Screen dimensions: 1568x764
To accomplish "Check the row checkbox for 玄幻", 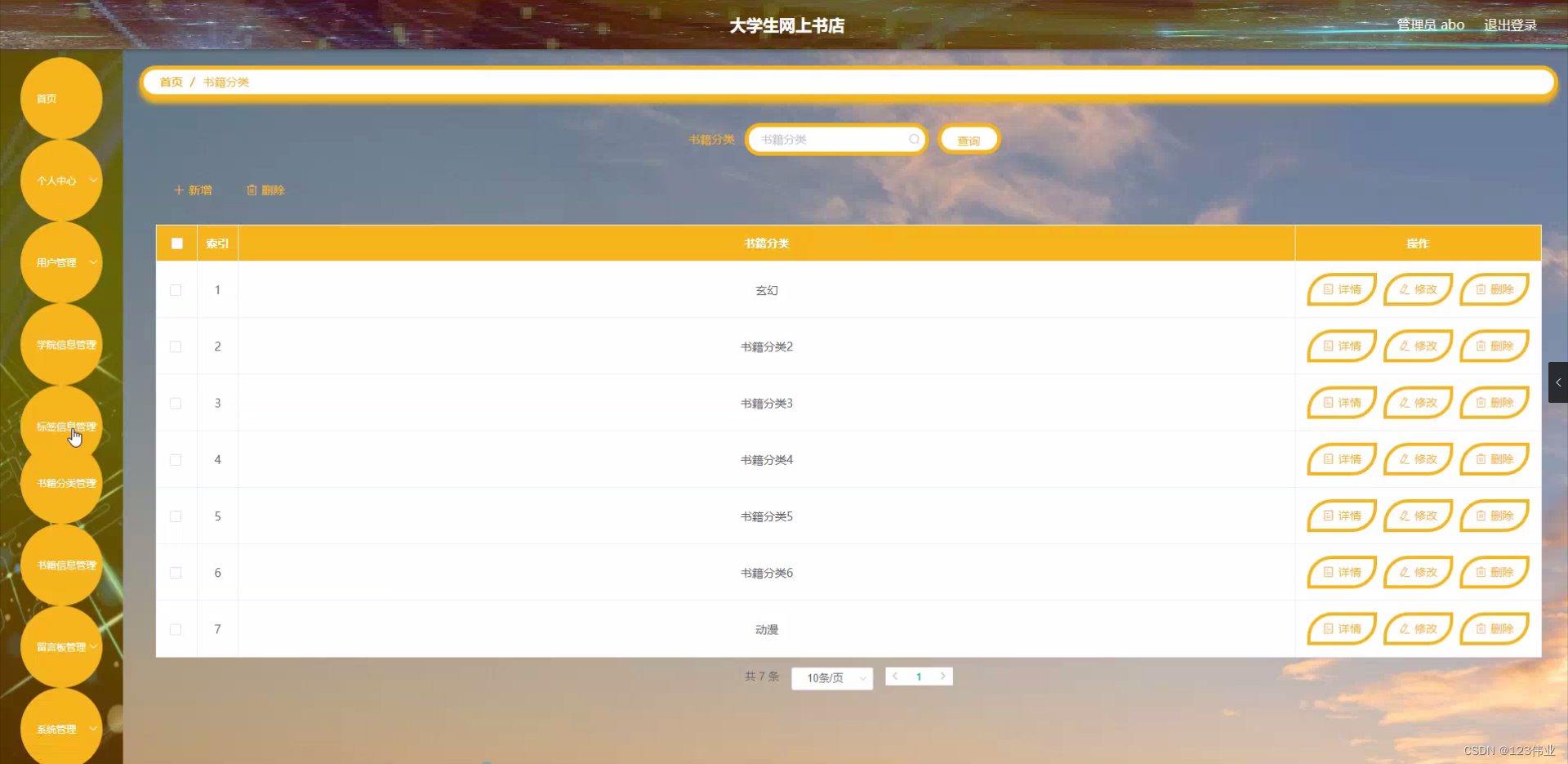I will click(x=176, y=290).
